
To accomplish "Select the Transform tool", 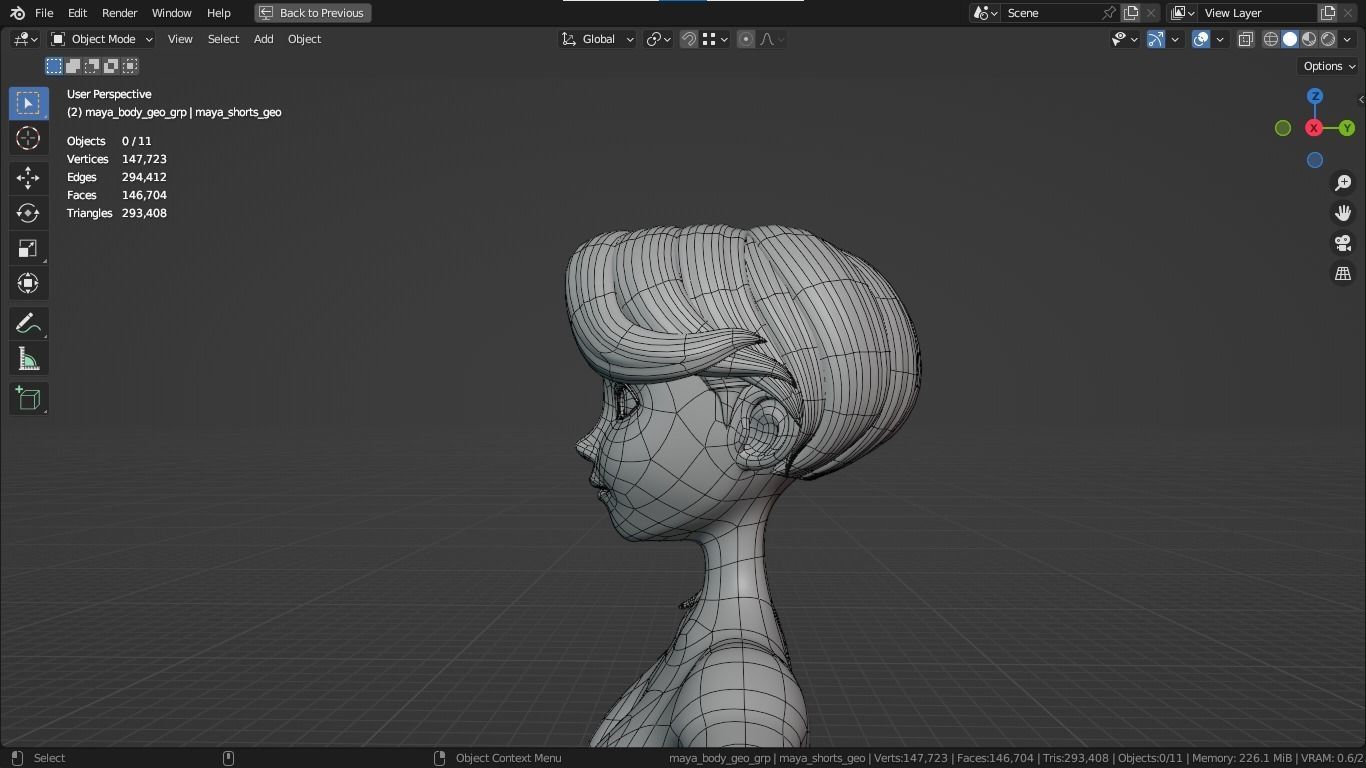I will (28, 283).
